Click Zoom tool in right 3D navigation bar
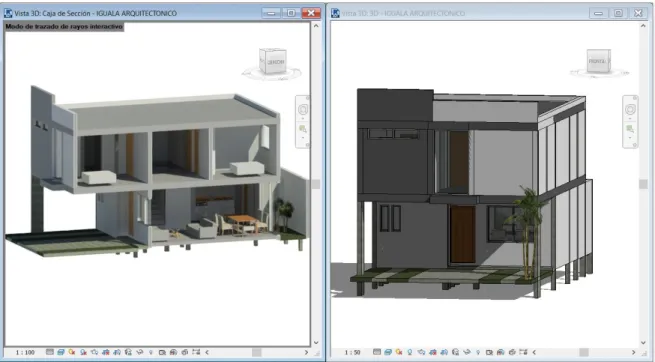This screenshot has height=362, width=655. 630,129
